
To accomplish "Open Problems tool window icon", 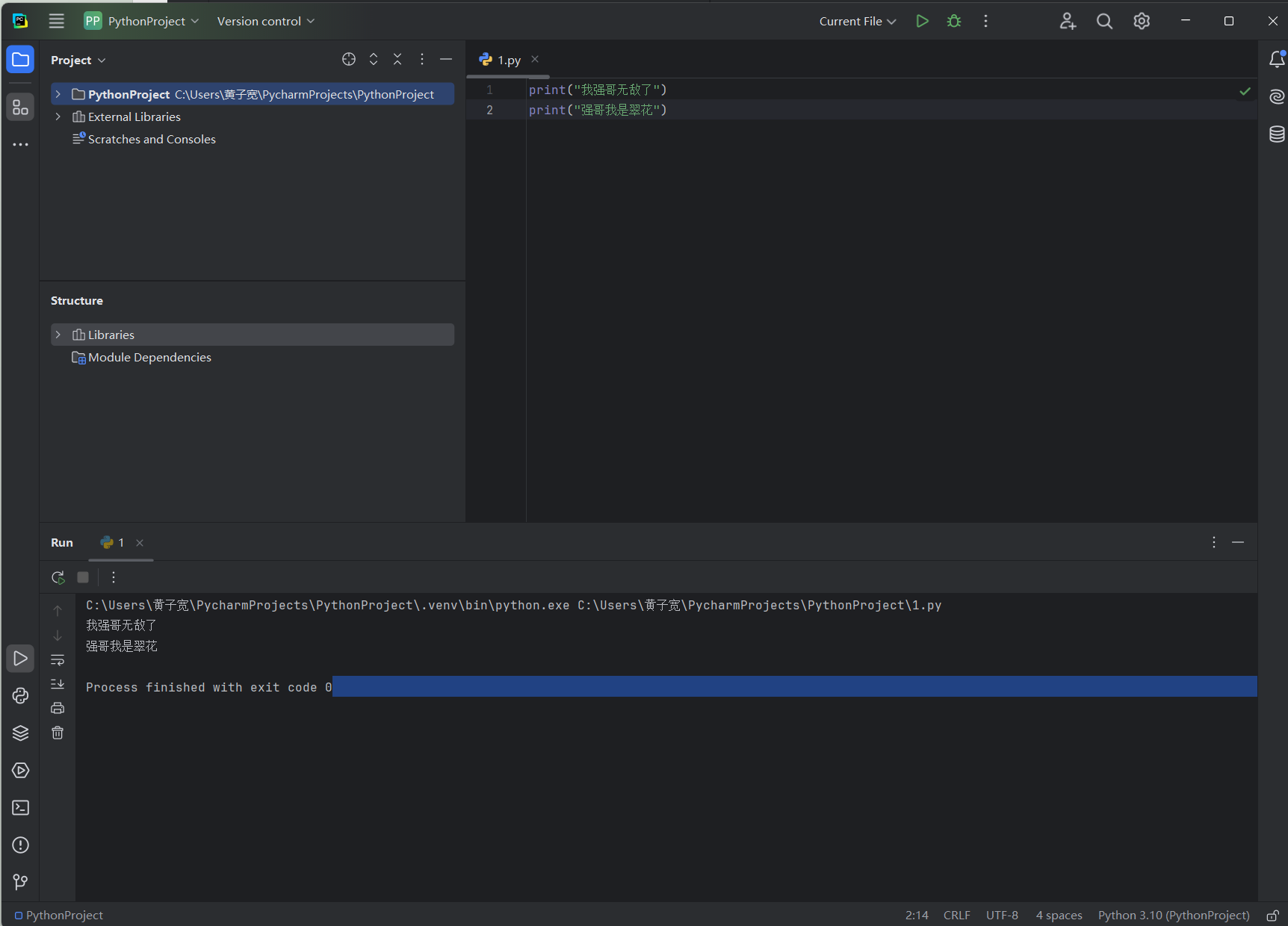I will pyautogui.click(x=20, y=845).
